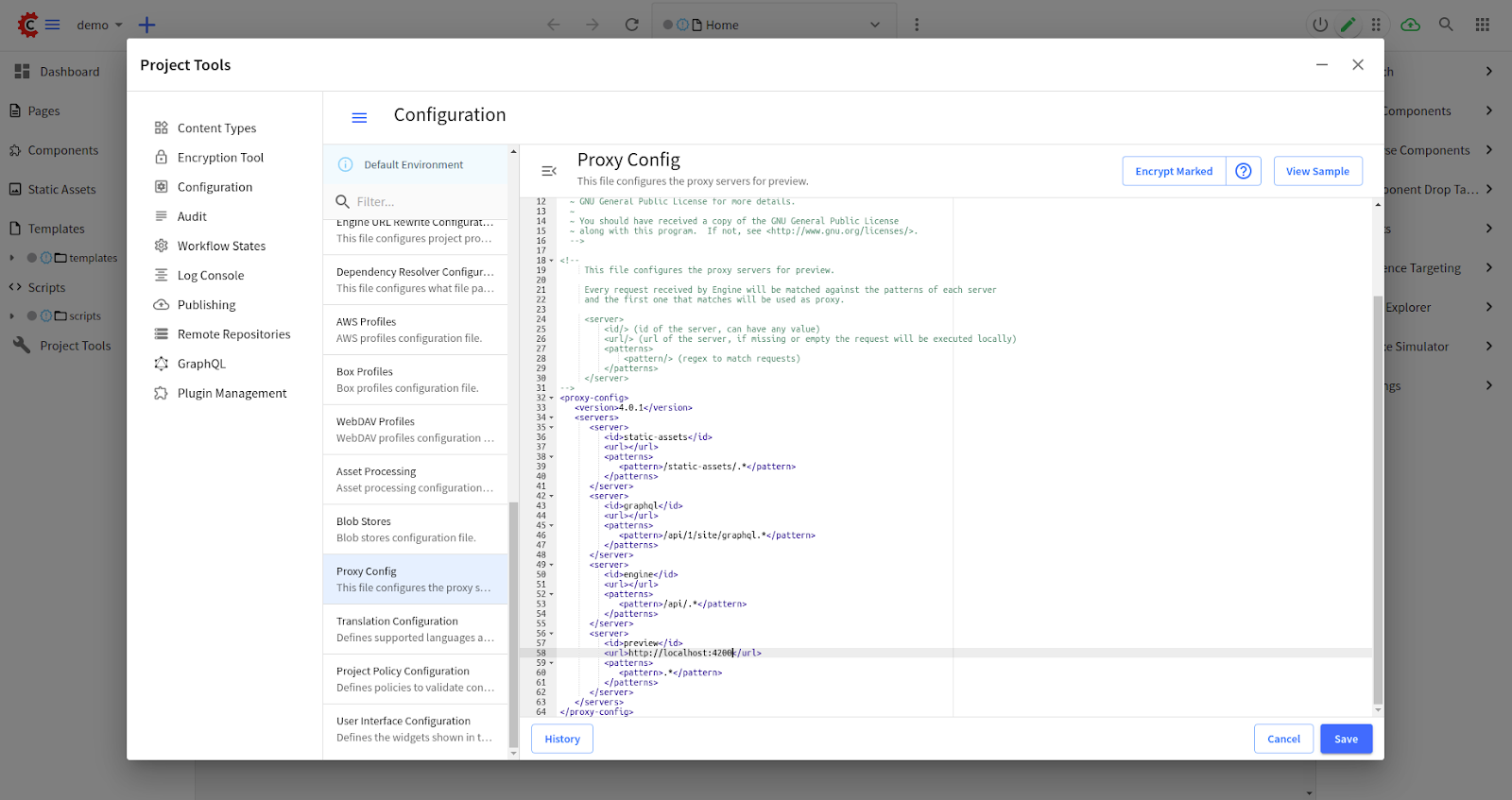1512x800 pixels.
Task: Open the Plugin Management puzzle icon
Action: (x=162, y=393)
